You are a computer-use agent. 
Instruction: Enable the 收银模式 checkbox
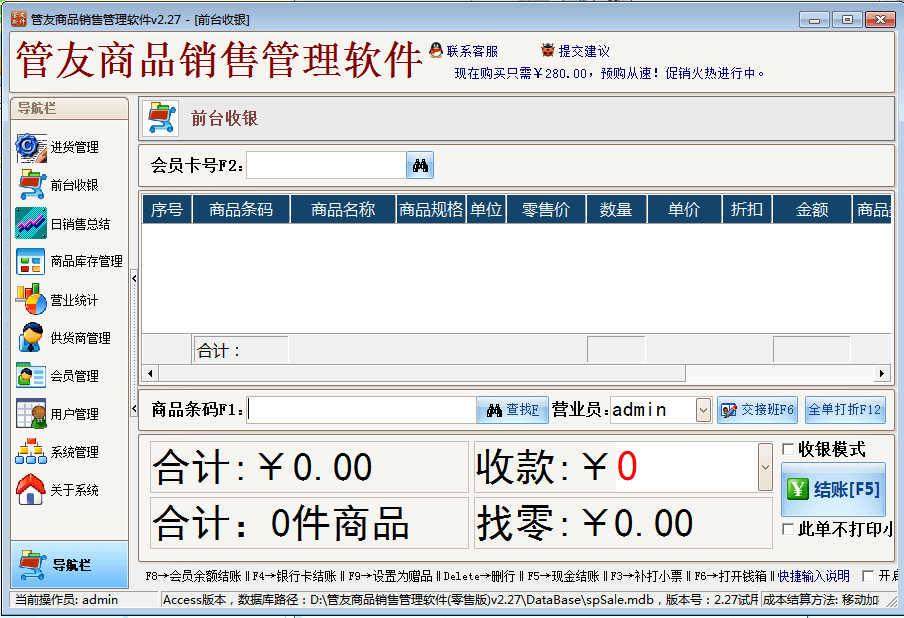click(788, 449)
